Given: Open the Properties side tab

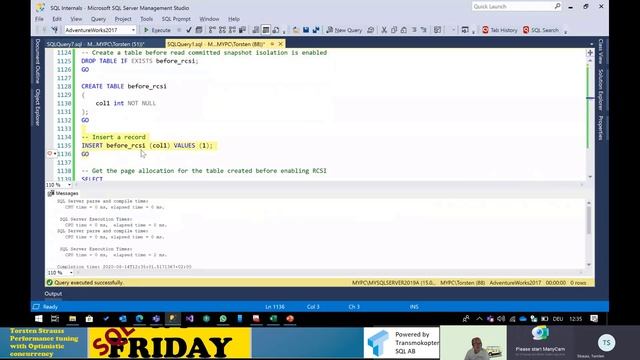Looking at the screenshot, I should point(601,128).
